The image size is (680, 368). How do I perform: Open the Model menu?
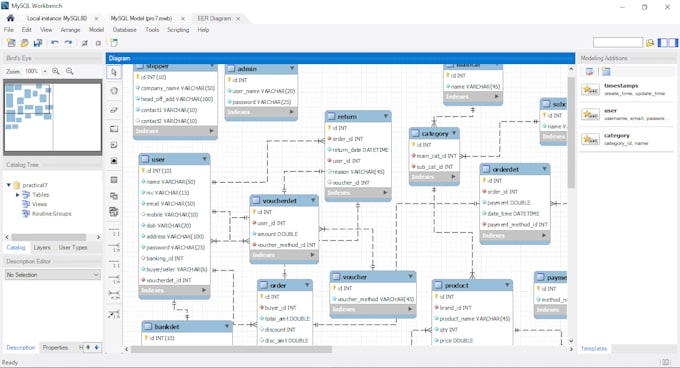click(x=96, y=29)
